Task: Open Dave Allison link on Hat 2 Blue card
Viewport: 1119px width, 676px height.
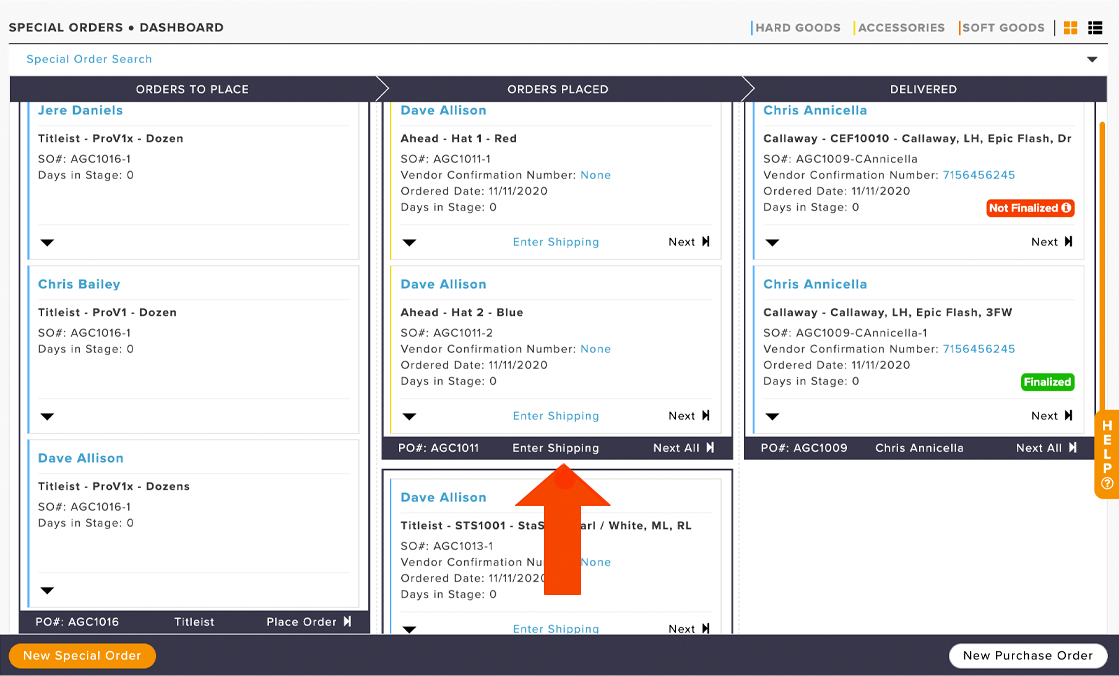Action: click(443, 284)
